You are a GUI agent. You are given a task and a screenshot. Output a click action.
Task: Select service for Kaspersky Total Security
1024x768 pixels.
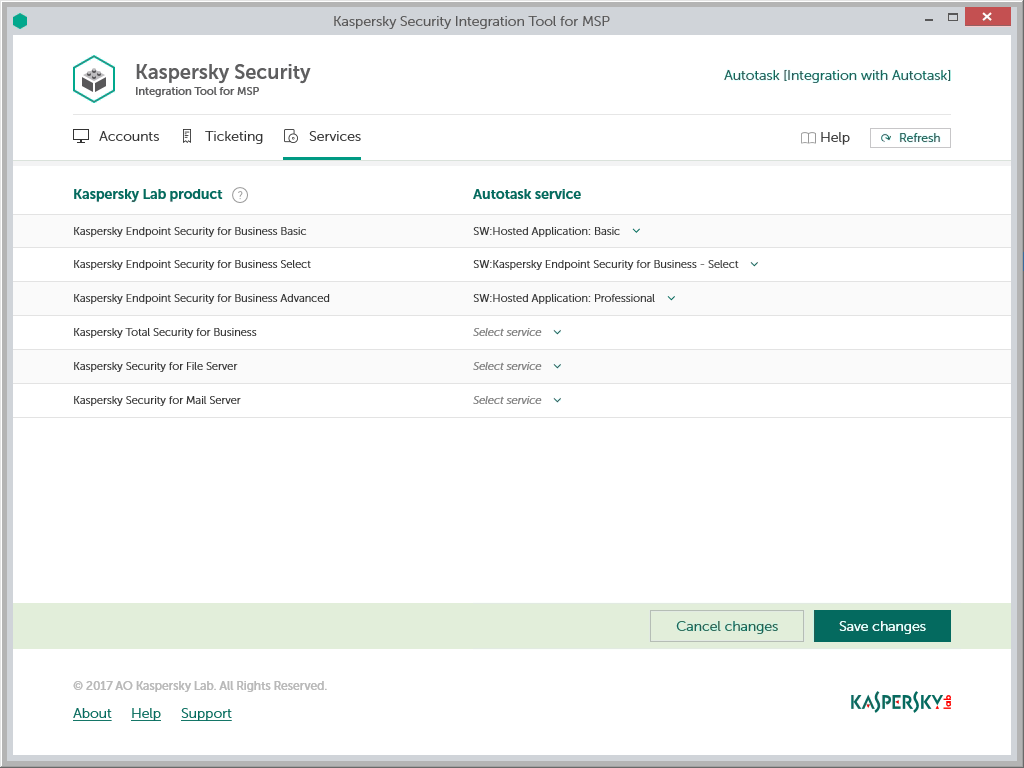pyautogui.click(x=557, y=332)
